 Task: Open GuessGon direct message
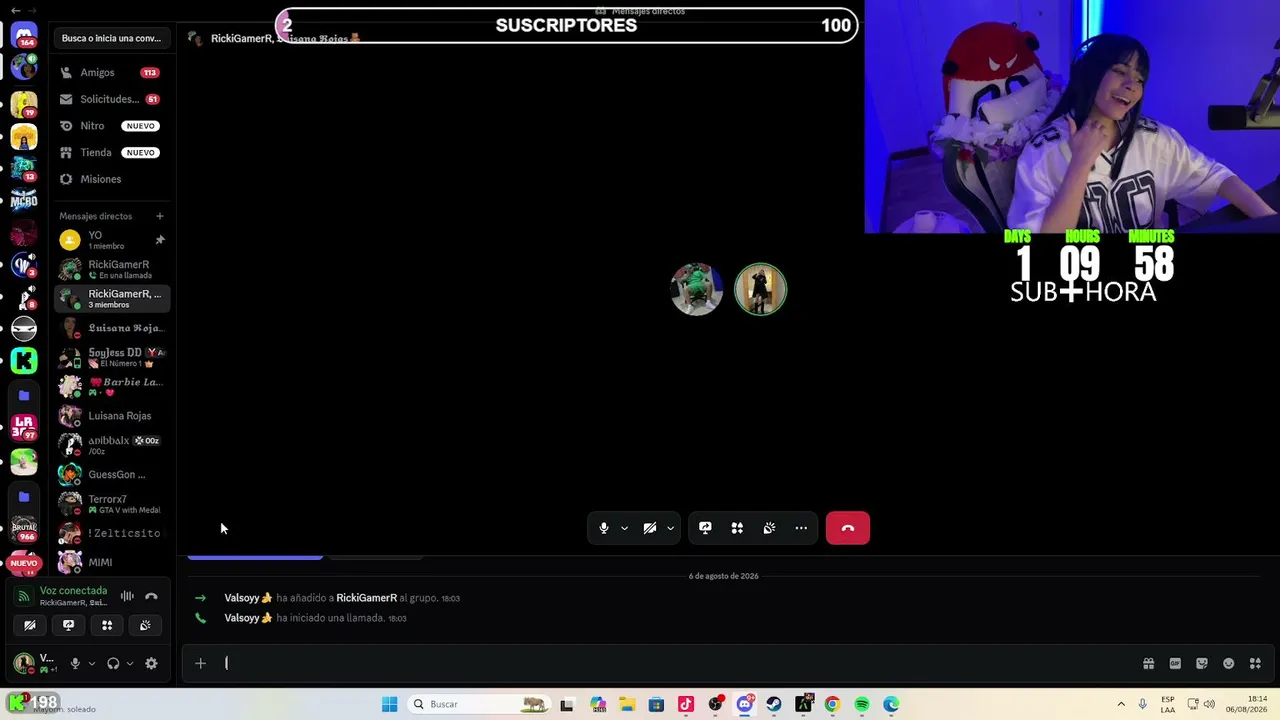click(x=111, y=474)
